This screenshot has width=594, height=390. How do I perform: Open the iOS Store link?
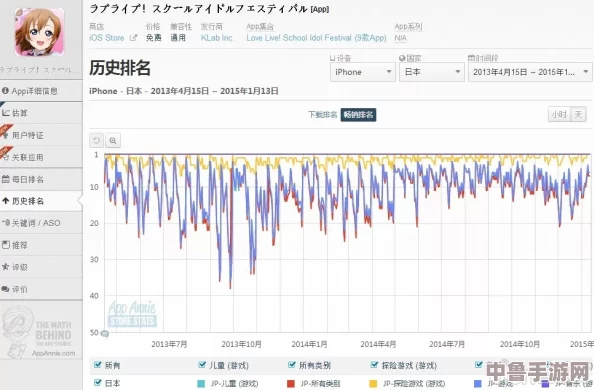point(107,38)
